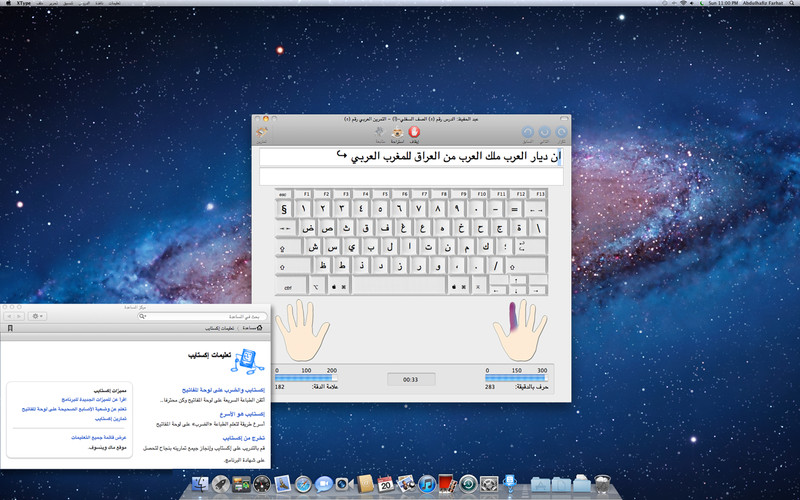This screenshot has height=500, width=800.
Task: Open Dashboard from the Dock
Action: coord(262,484)
